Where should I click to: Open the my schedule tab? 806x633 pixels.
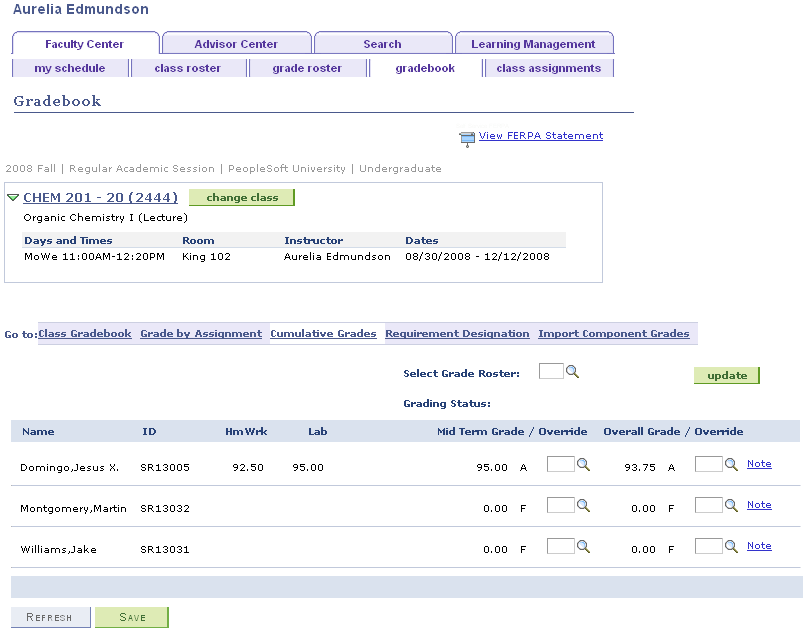coord(70,67)
